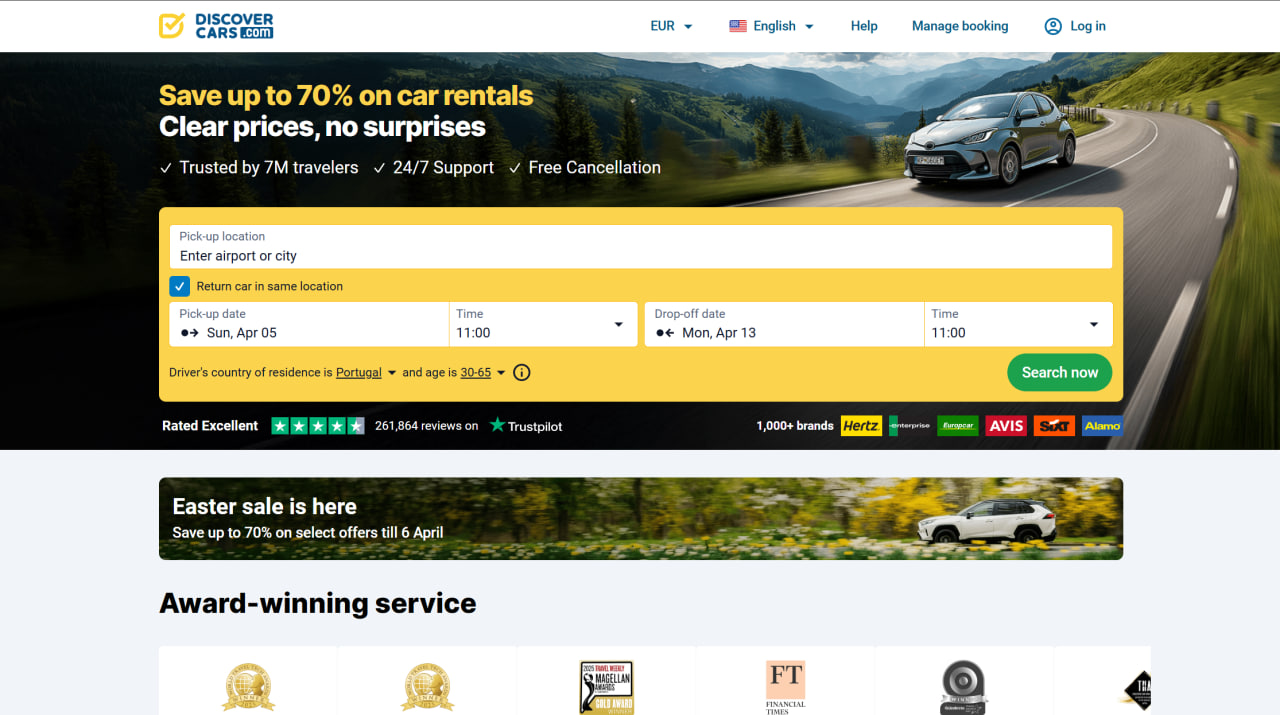1280x715 pixels.
Task: Uncheck Return car in same location
Action: [179, 286]
